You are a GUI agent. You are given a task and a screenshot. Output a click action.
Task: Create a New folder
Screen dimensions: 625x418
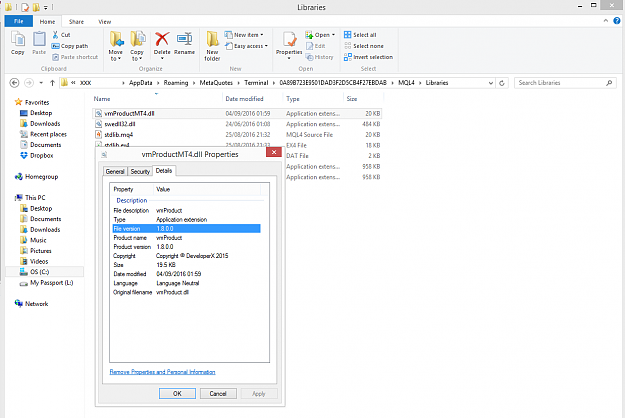coord(212,46)
